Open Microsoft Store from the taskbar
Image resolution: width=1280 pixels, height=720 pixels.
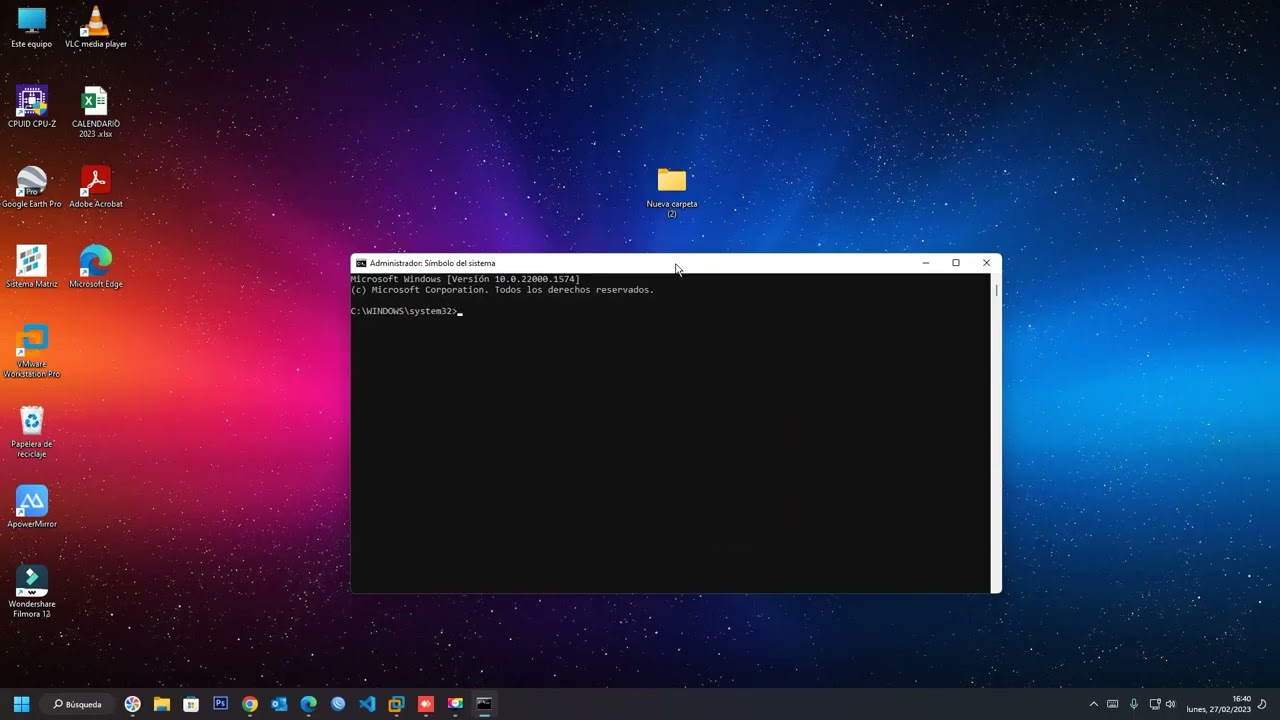point(191,704)
